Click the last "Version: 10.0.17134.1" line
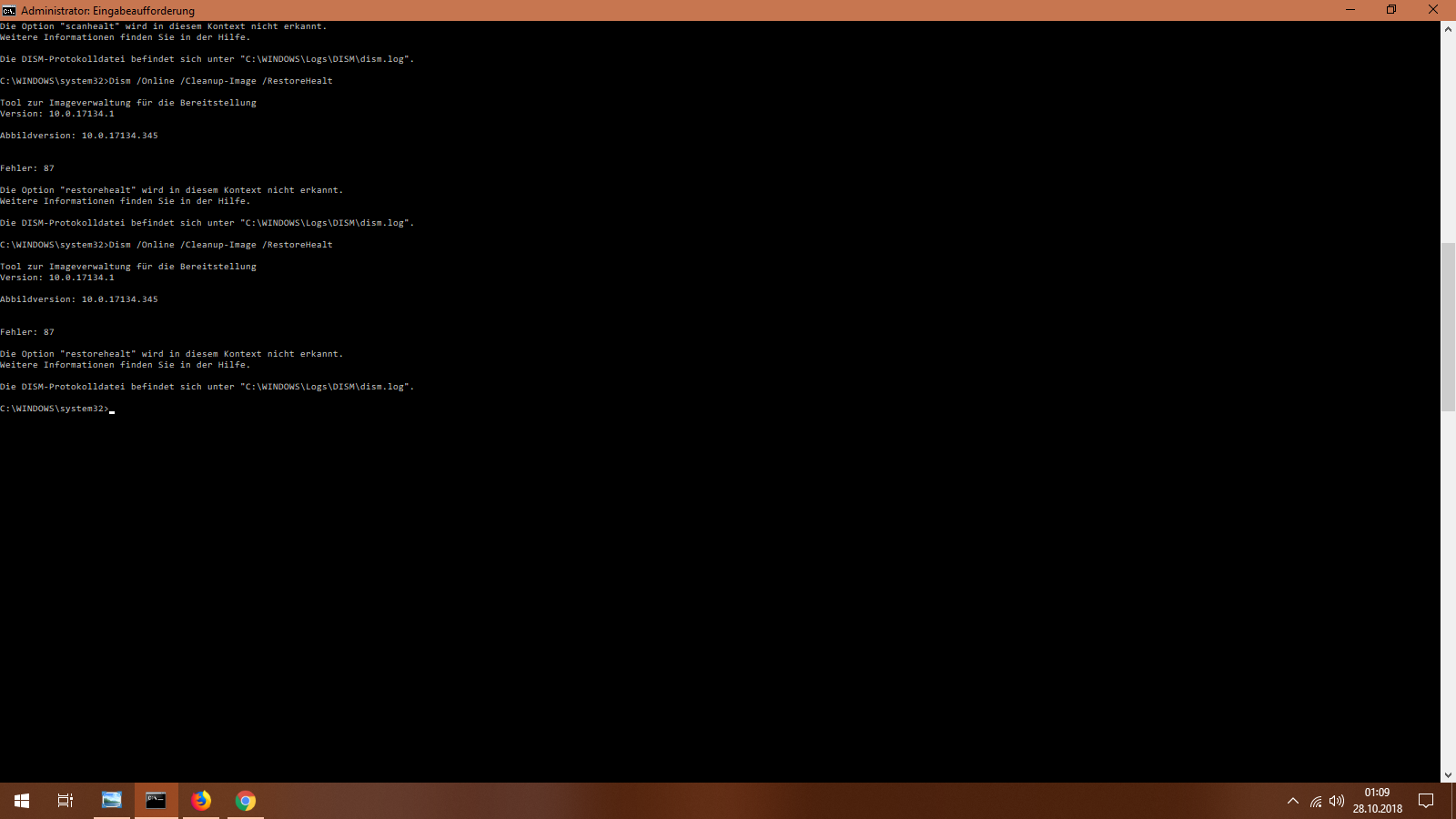This screenshot has height=819, width=1456. click(57, 278)
